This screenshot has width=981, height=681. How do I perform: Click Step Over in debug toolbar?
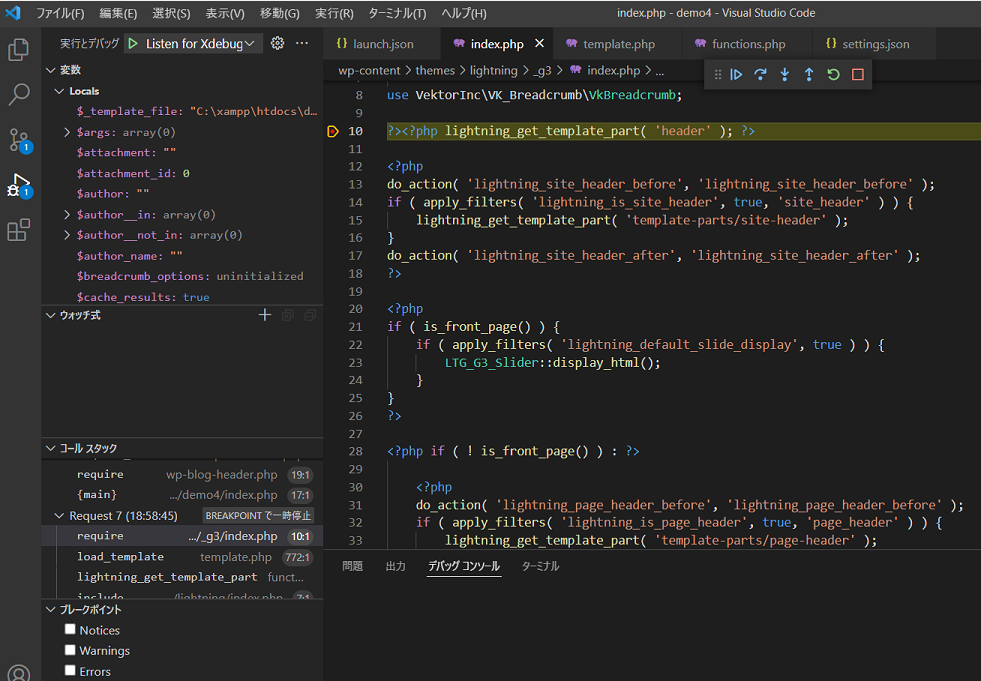coord(760,74)
